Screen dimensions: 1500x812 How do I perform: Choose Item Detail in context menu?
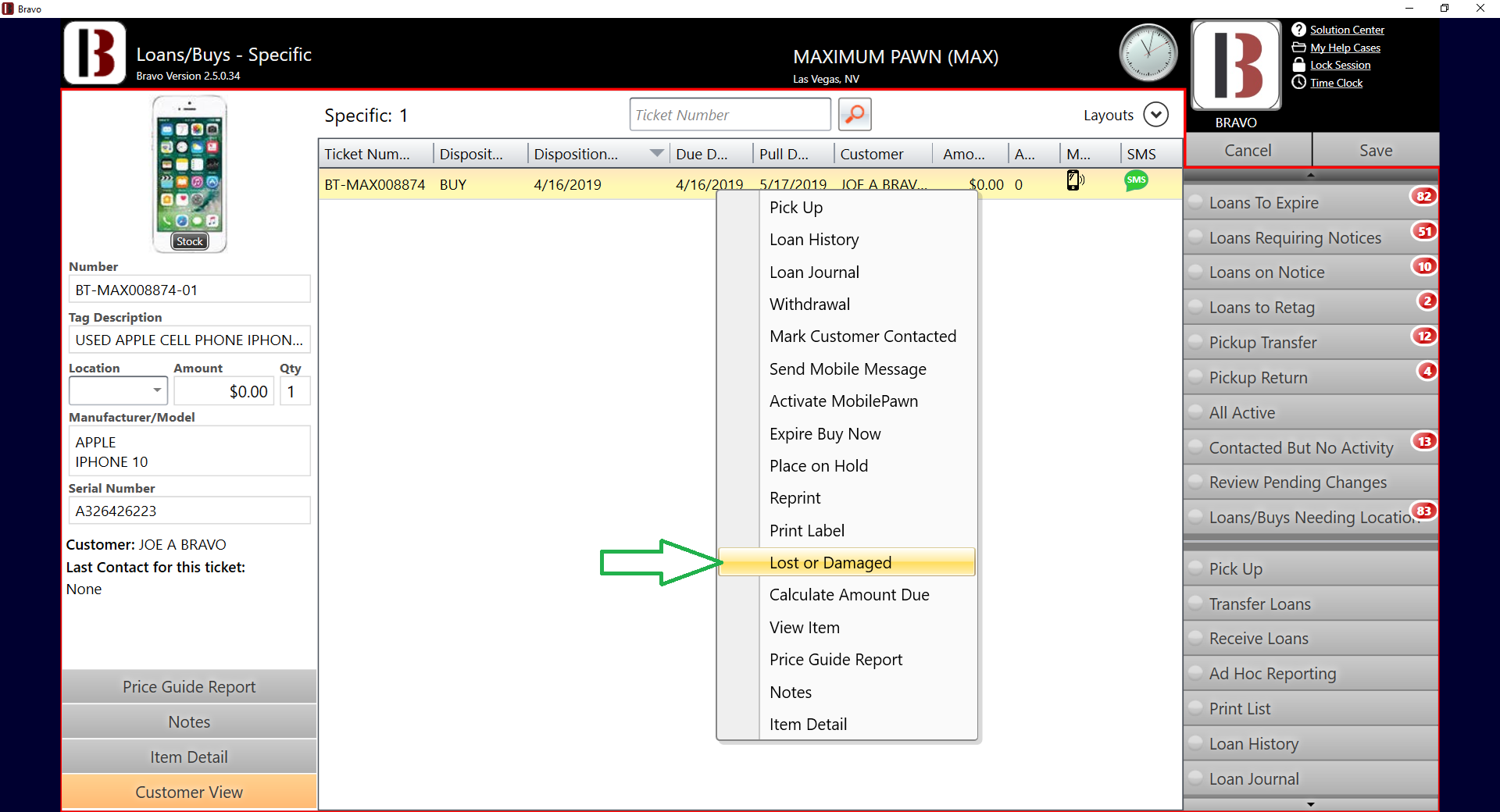(x=847, y=725)
